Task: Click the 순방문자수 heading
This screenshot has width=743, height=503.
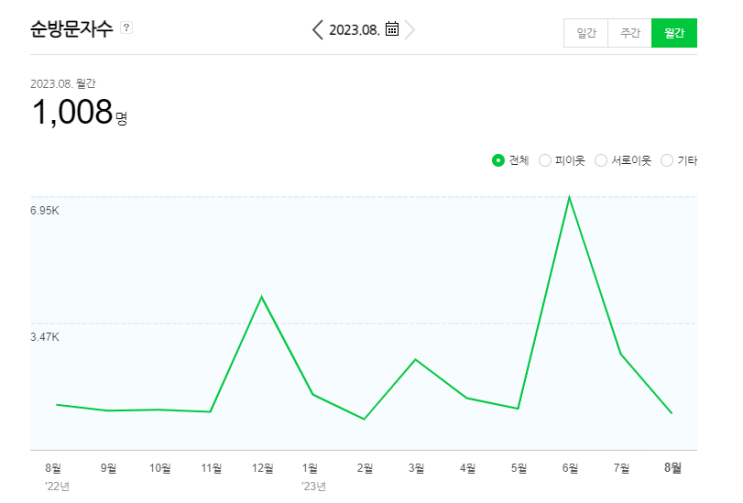Action: [72, 29]
